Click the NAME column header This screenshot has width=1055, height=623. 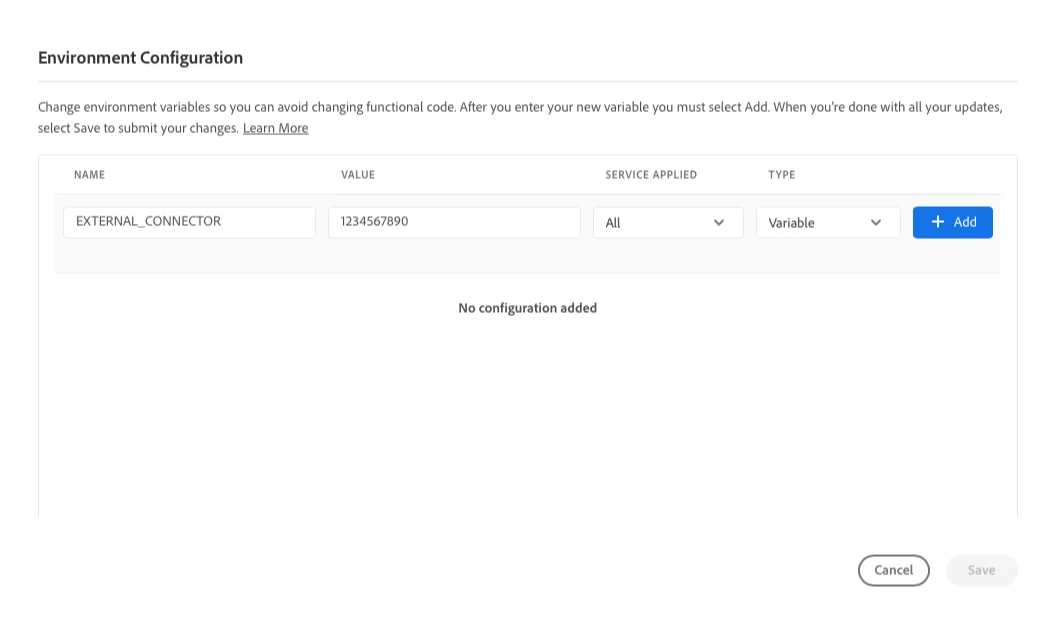click(x=89, y=175)
